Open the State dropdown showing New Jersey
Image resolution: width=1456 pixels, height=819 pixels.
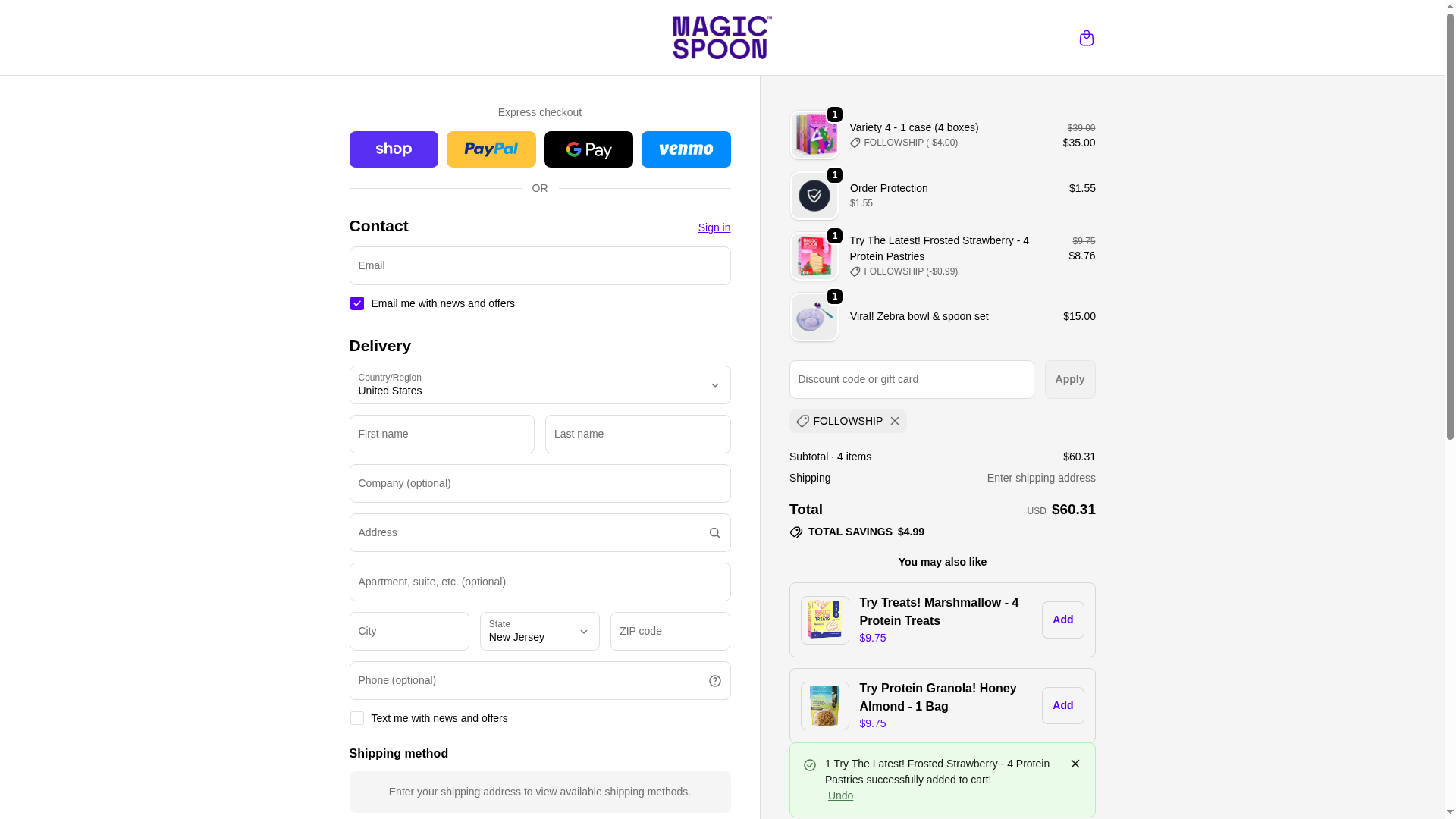539,631
